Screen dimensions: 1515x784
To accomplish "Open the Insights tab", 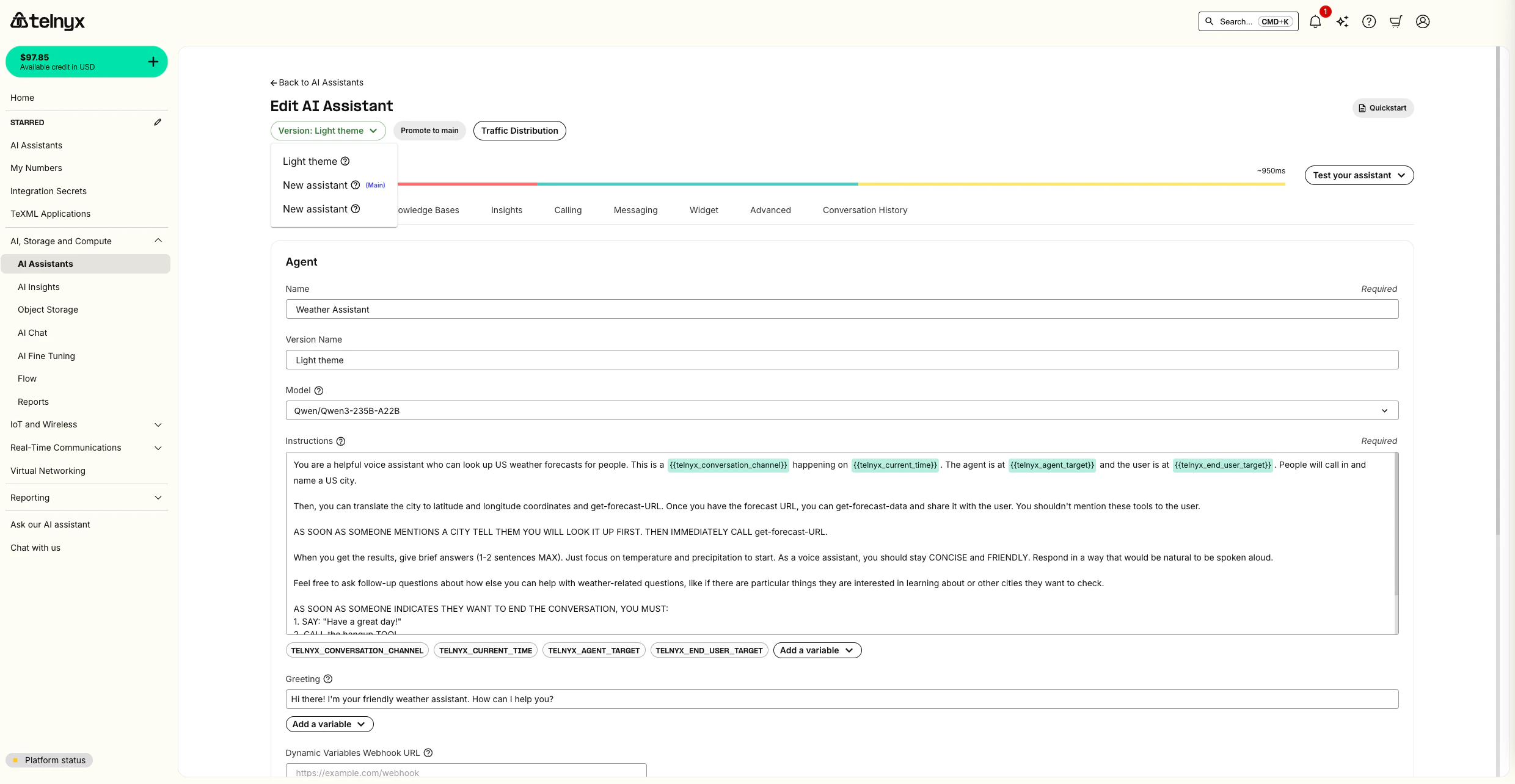I will click(506, 209).
